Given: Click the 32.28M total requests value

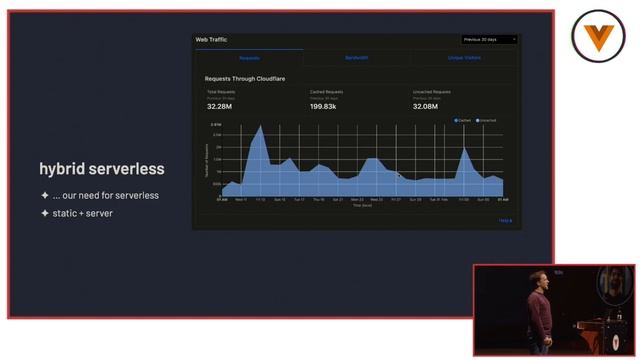Looking at the screenshot, I should tap(220, 107).
